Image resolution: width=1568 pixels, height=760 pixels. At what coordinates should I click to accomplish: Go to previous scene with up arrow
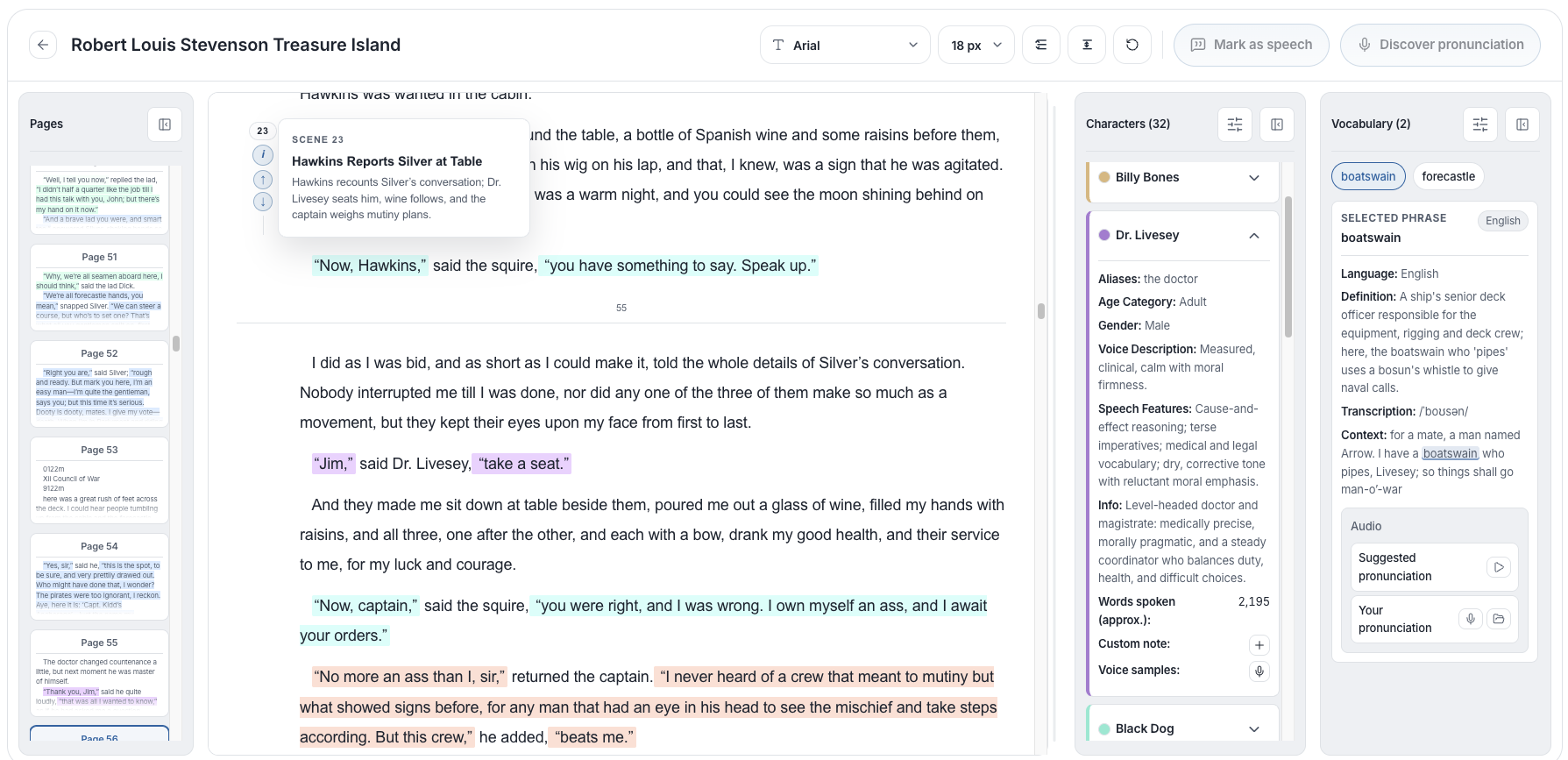pyautogui.click(x=263, y=180)
